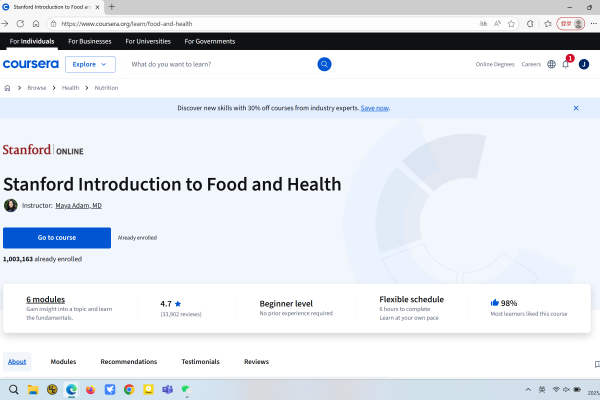Click the translate icon in address bar

tap(483, 24)
